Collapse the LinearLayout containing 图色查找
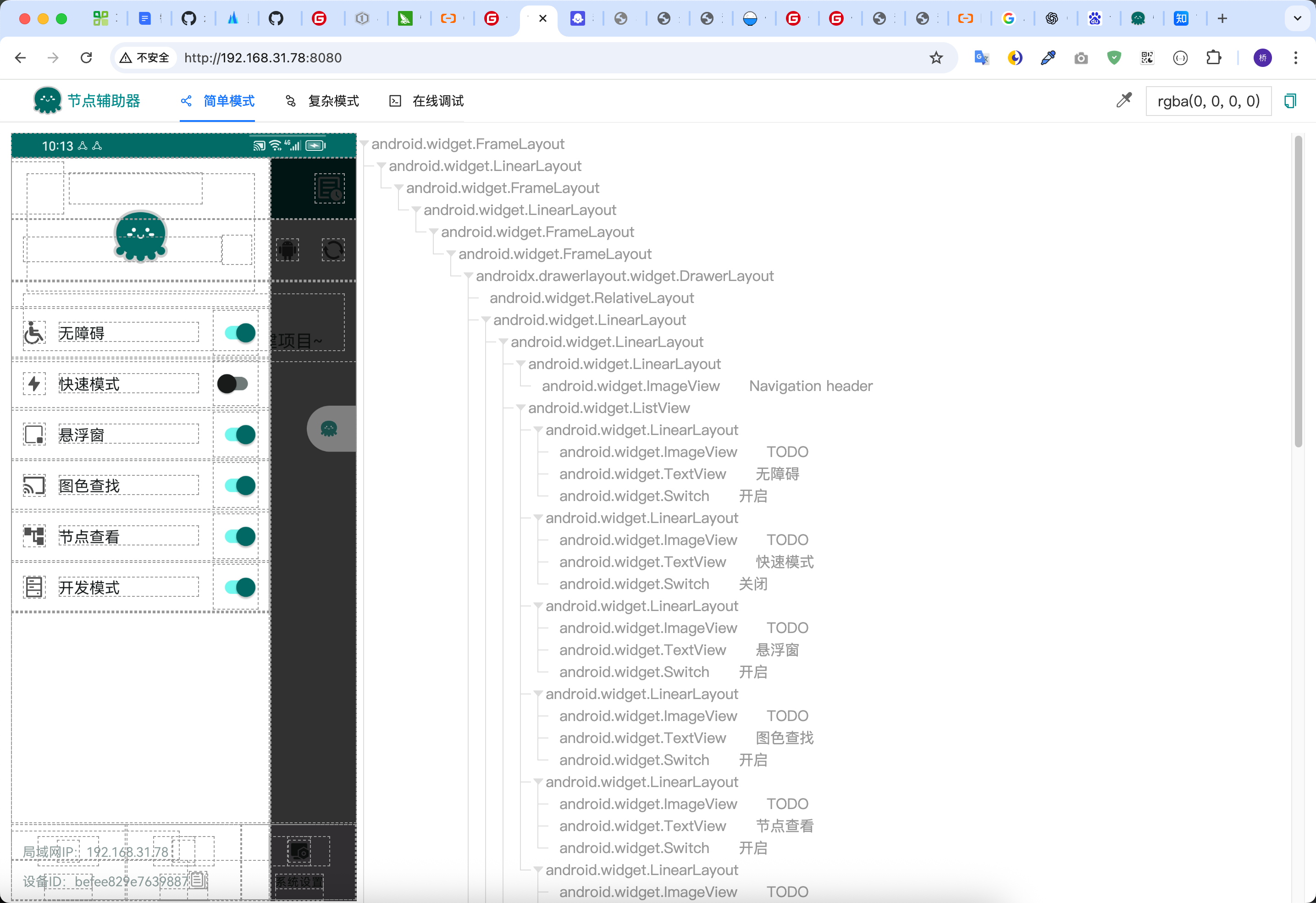The width and height of the screenshot is (1316, 903). [x=538, y=694]
